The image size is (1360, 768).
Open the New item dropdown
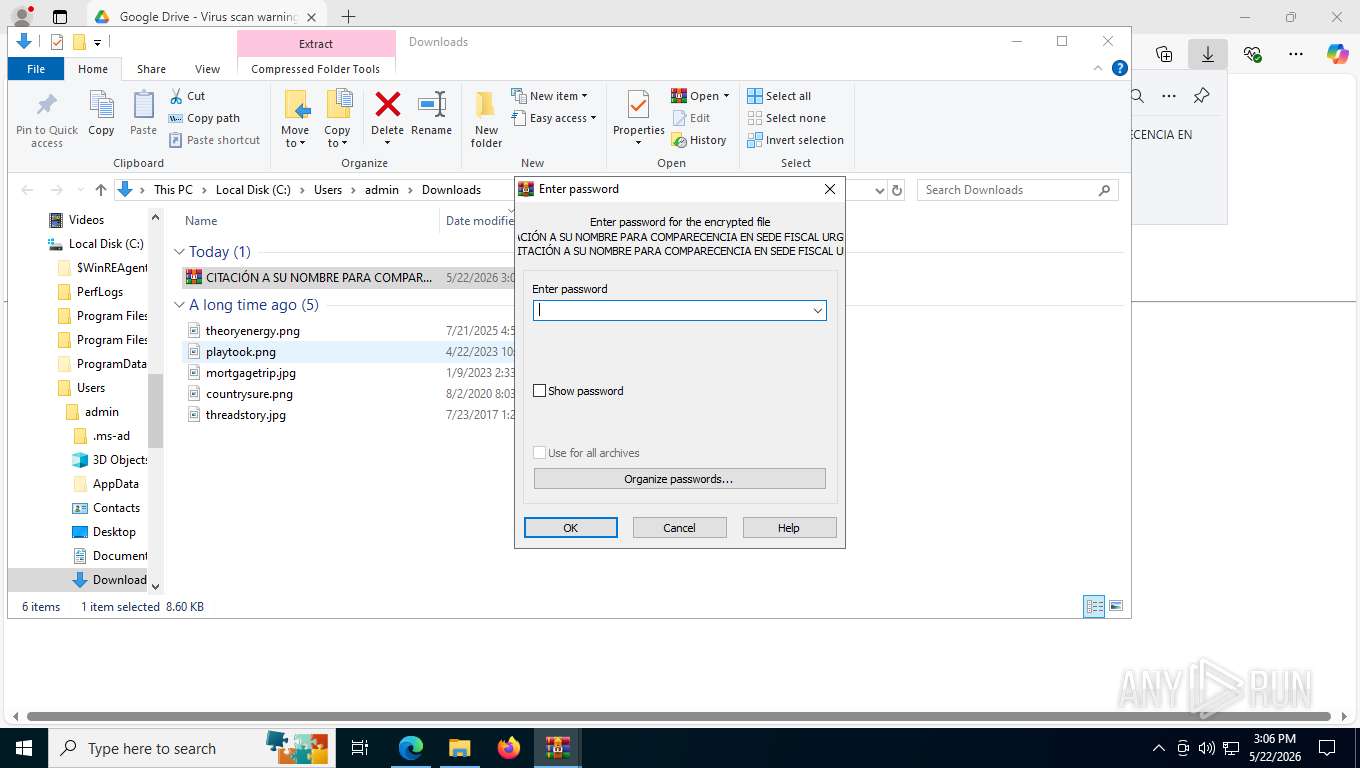point(549,96)
